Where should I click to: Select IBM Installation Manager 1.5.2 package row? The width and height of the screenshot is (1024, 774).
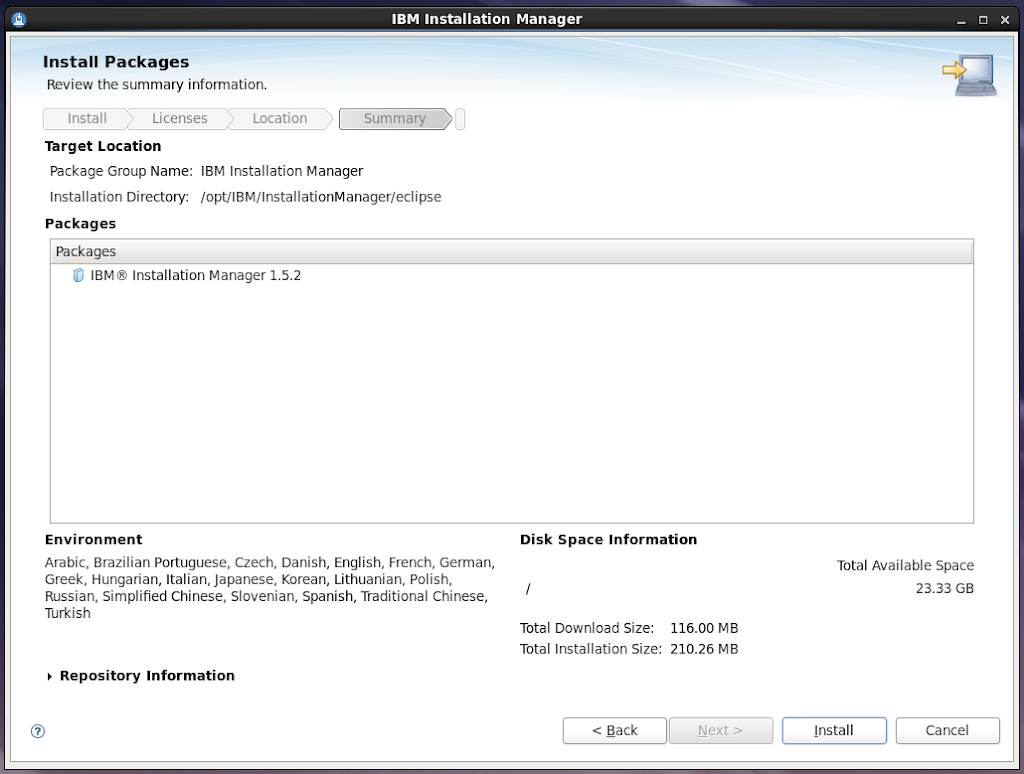click(x=195, y=275)
